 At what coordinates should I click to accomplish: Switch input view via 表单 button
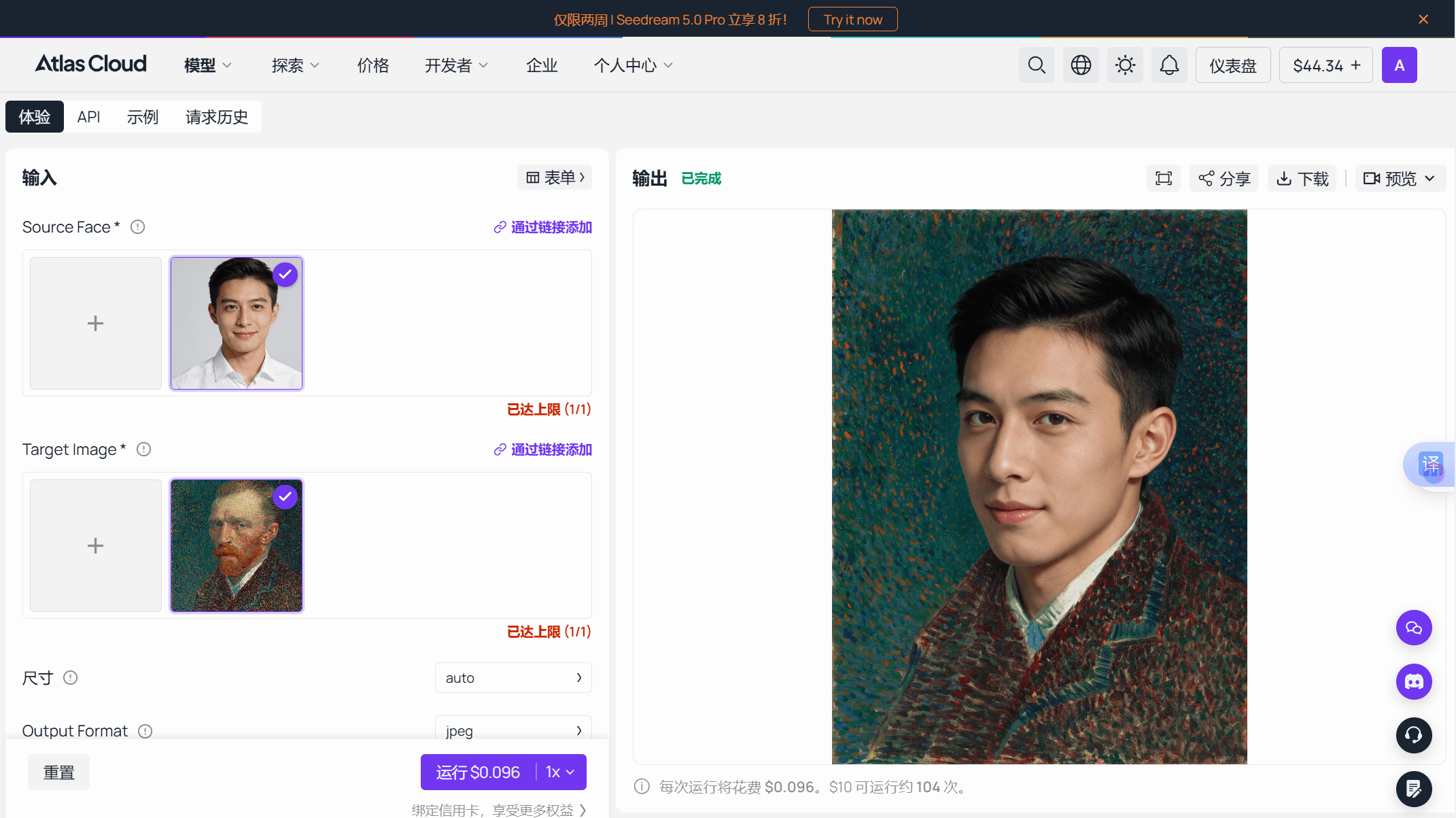pyautogui.click(x=555, y=177)
